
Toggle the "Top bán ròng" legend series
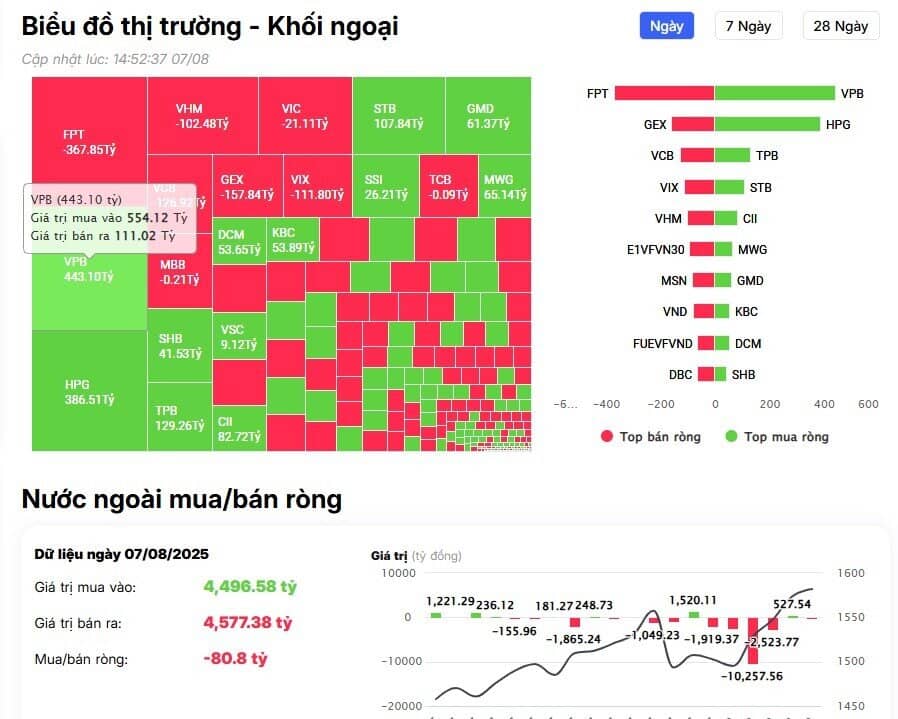650,437
